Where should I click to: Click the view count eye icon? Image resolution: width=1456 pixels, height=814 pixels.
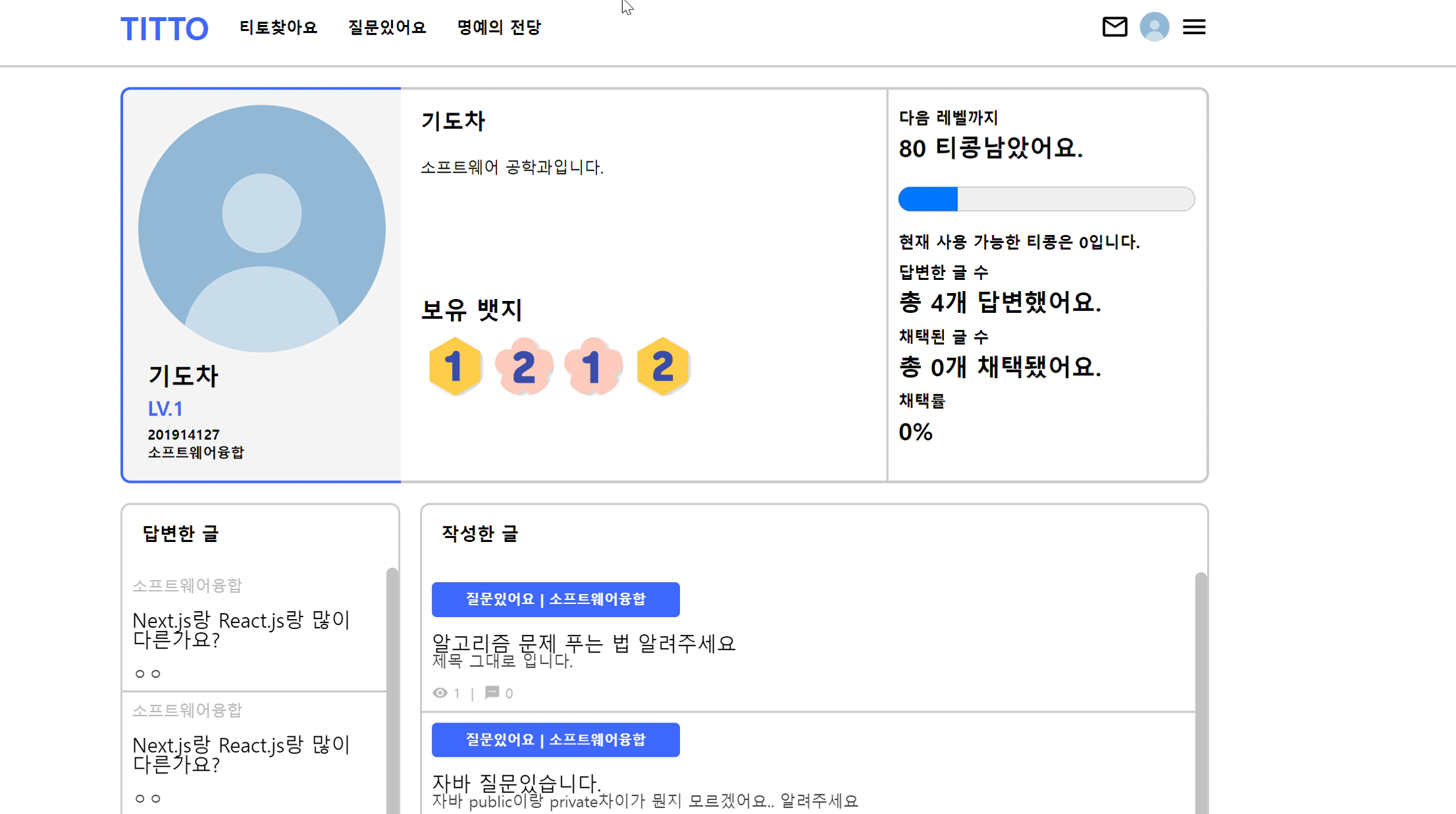[440, 693]
